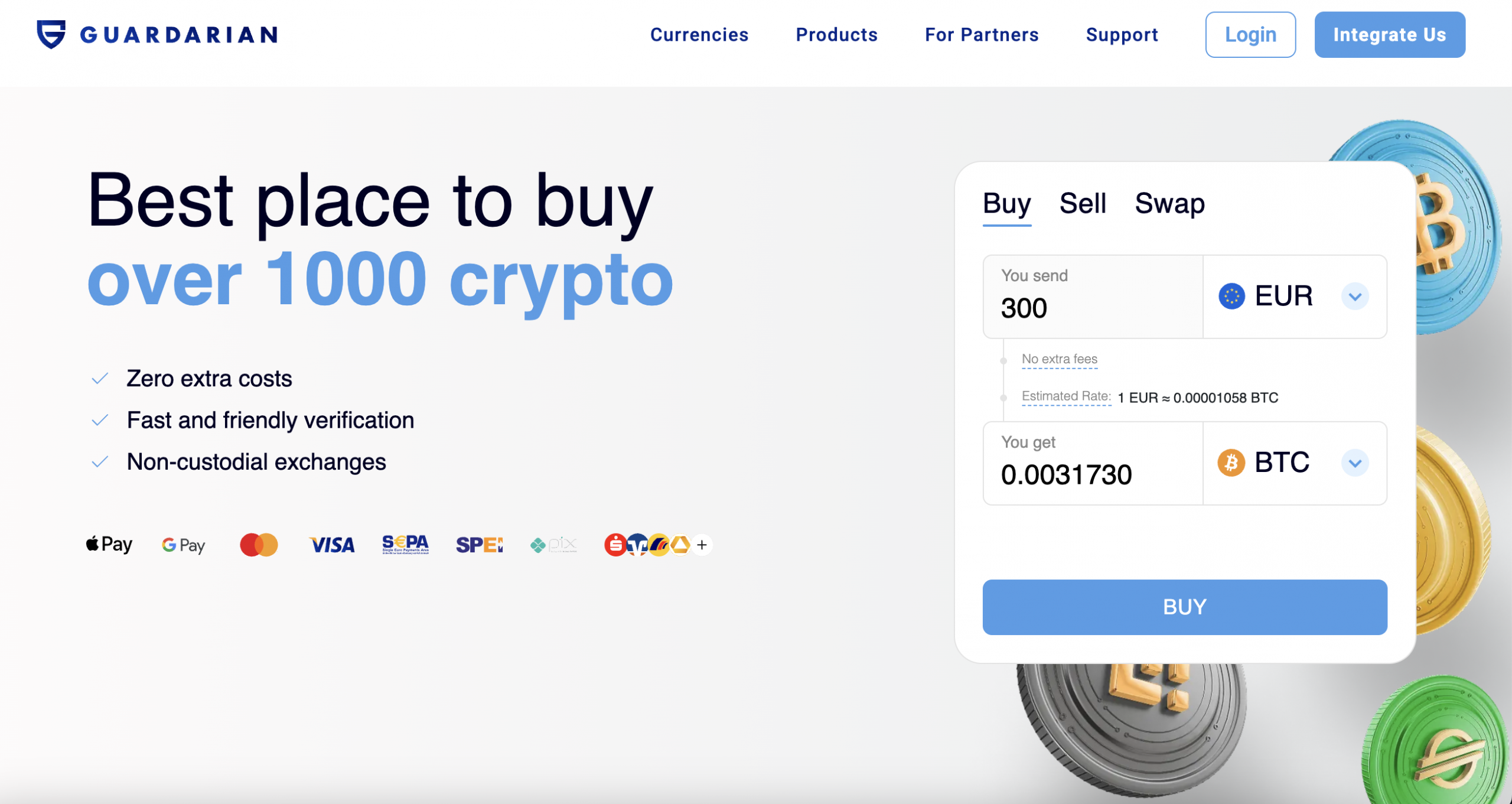The image size is (1512, 804).
Task: Expand the BTC currency selector
Action: tap(1355, 463)
